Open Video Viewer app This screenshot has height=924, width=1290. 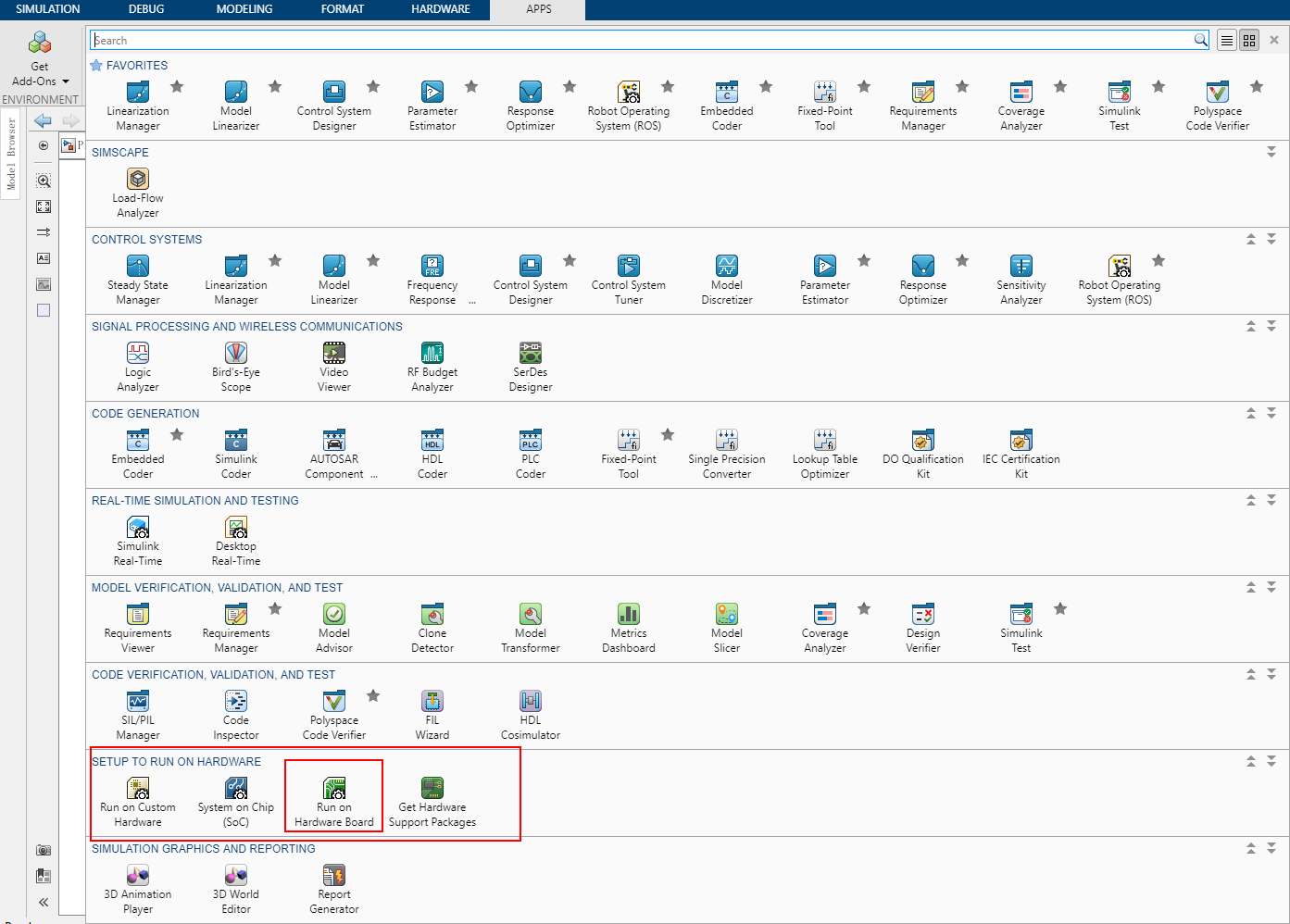point(334,367)
